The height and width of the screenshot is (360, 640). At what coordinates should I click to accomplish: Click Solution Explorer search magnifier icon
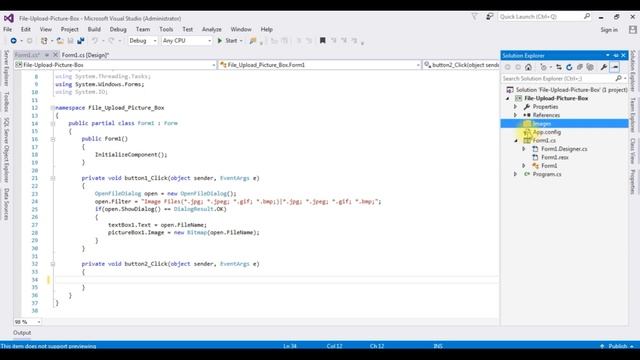[618, 78]
